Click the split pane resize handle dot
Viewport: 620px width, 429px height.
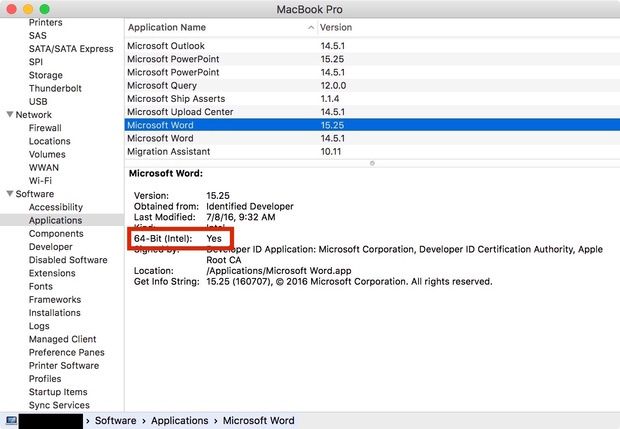click(x=372, y=163)
